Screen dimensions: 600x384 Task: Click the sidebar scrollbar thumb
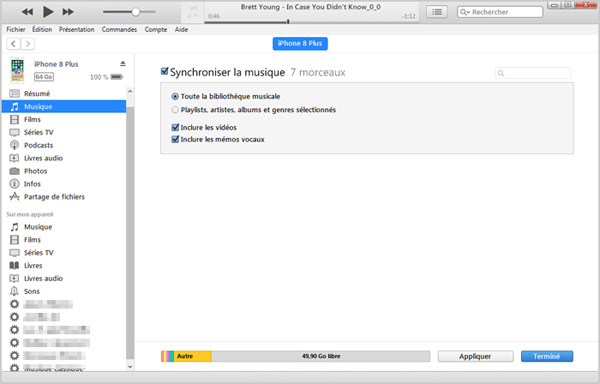[x=130, y=233]
